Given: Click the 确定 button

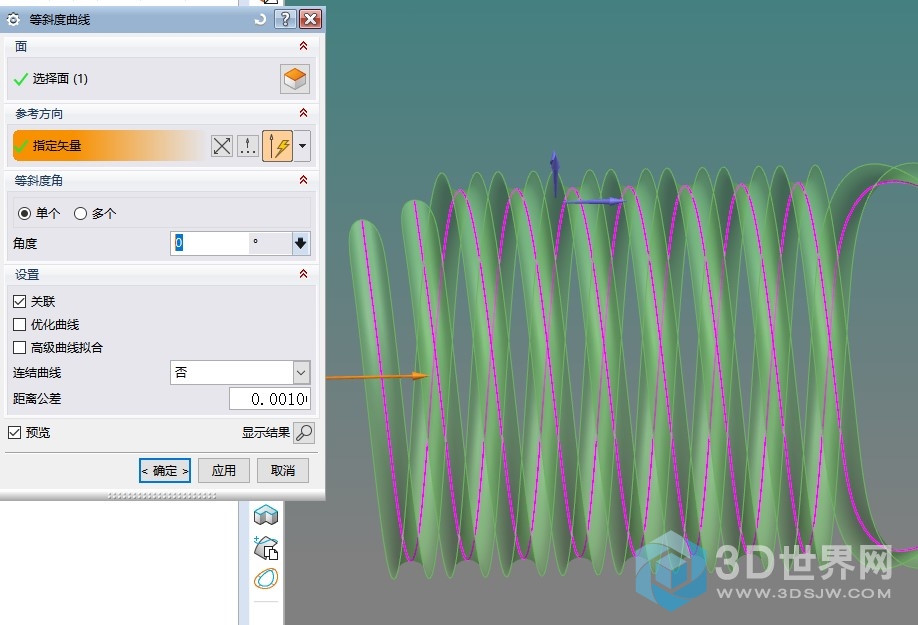Looking at the screenshot, I should pos(165,471).
